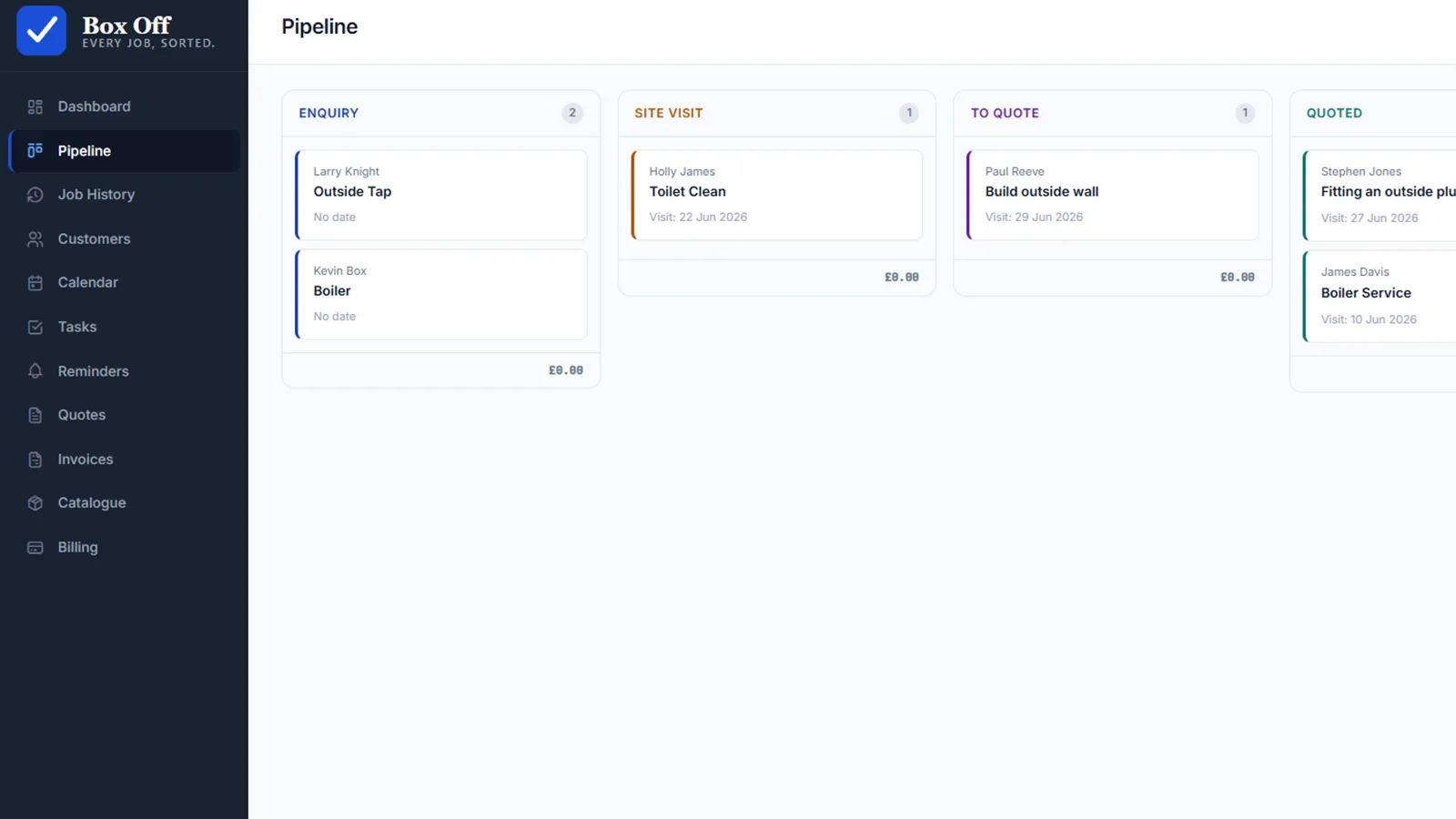Click 'No date' on the Boiler card
Screen dimensions: 1456x819
click(x=335, y=316)
